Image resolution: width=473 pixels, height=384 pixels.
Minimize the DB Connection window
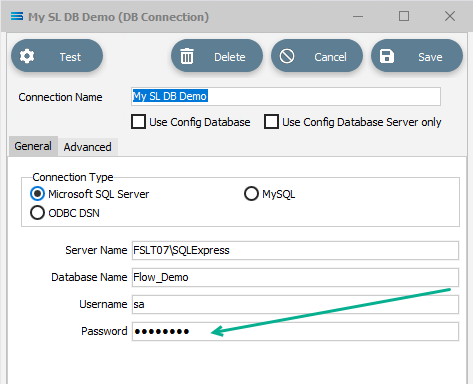[x=358, y=16]
